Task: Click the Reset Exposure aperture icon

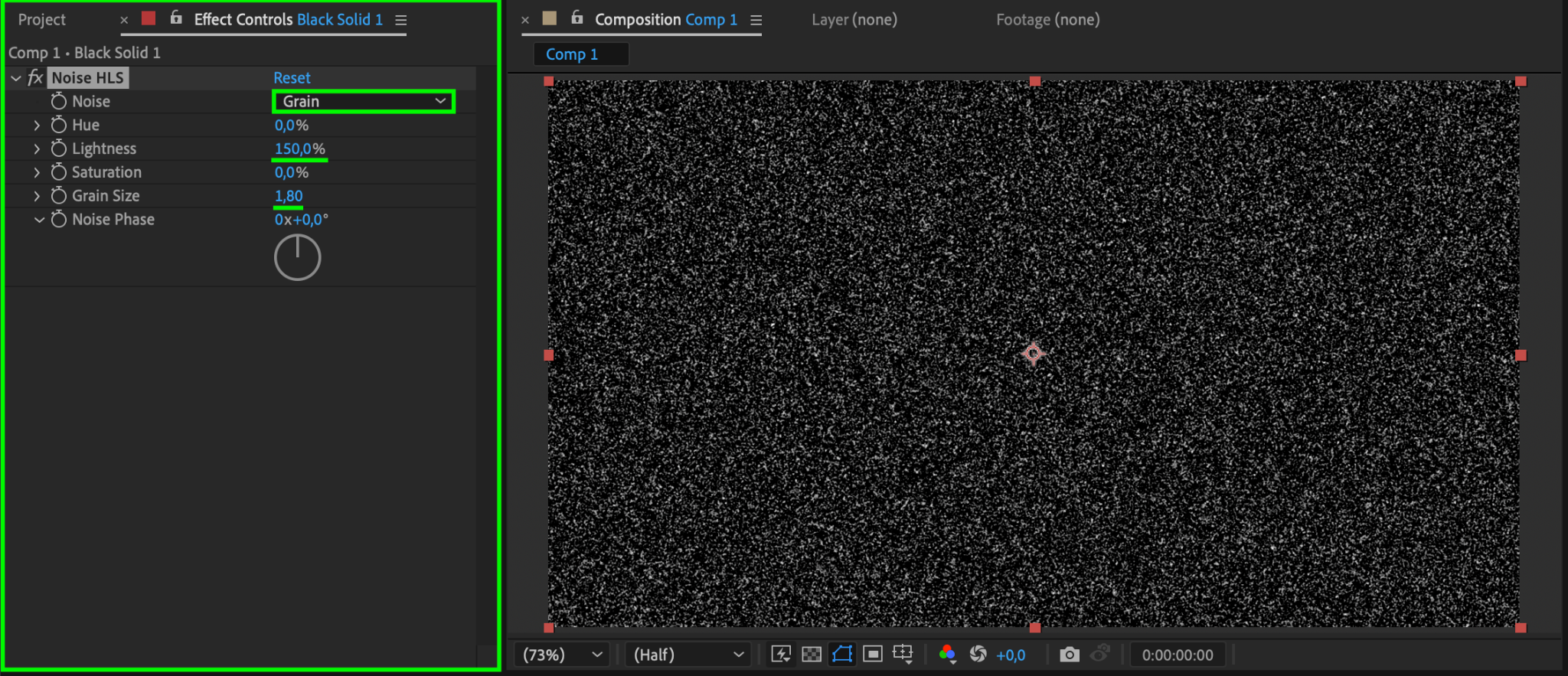Action: tap(978, 655)
